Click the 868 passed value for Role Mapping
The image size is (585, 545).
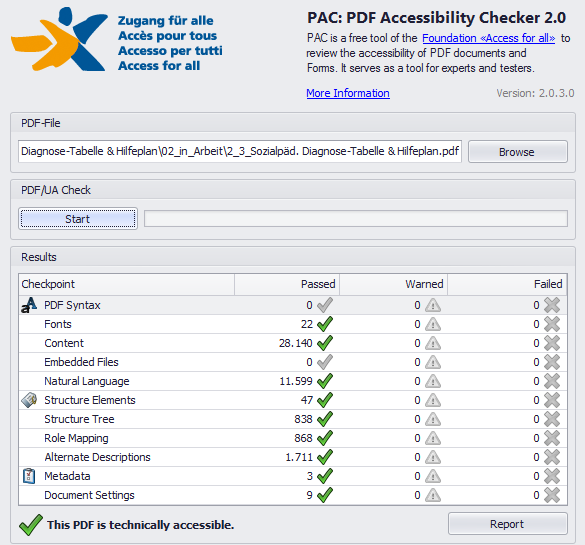point(303,438)
